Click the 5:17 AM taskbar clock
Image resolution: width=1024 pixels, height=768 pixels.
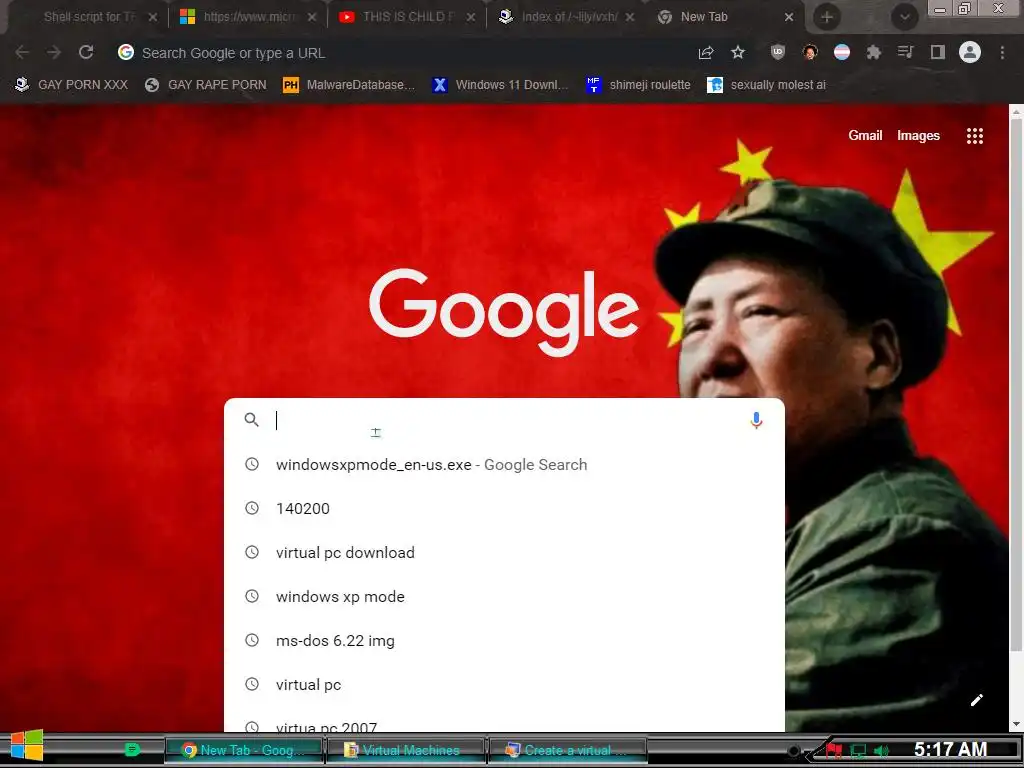click(x=950, y=749)
